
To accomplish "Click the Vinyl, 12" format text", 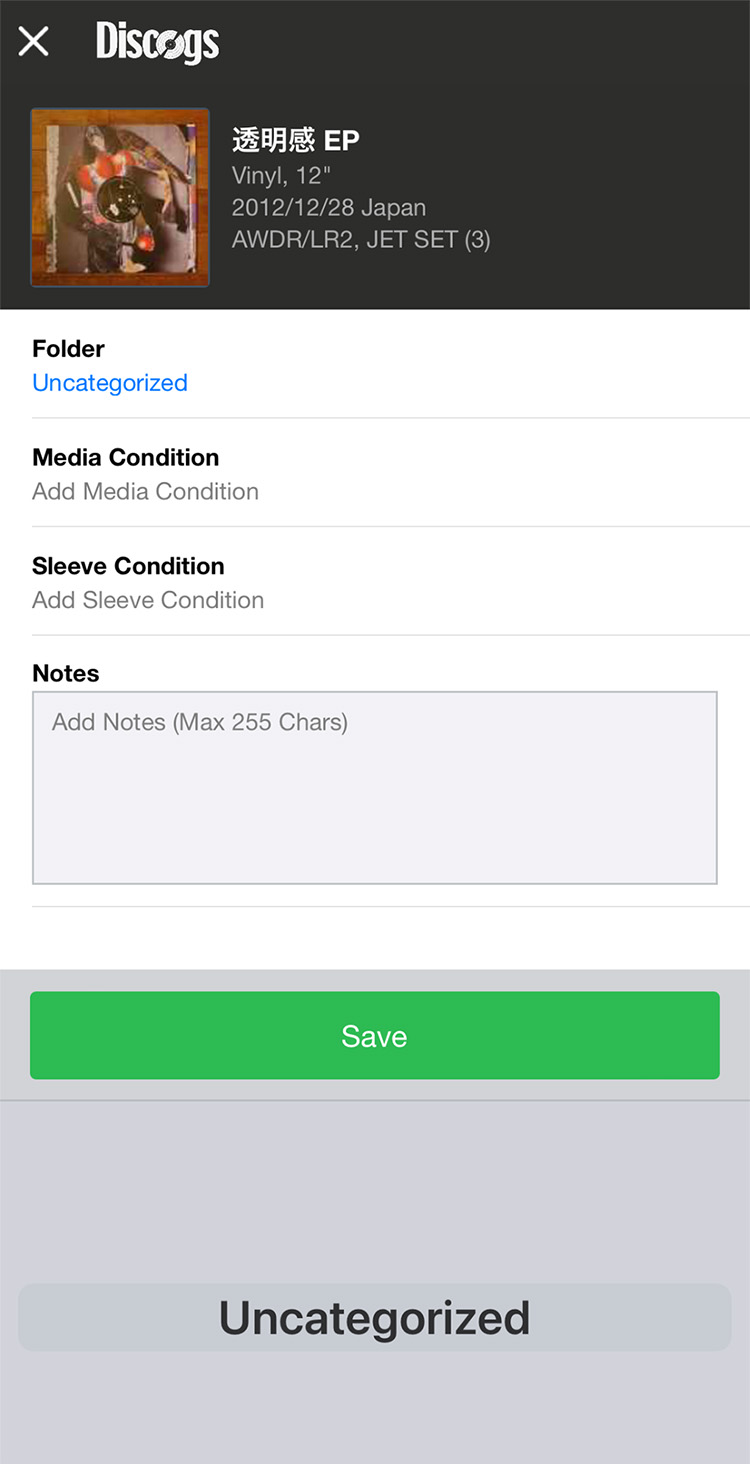I will tap(281, 176).
